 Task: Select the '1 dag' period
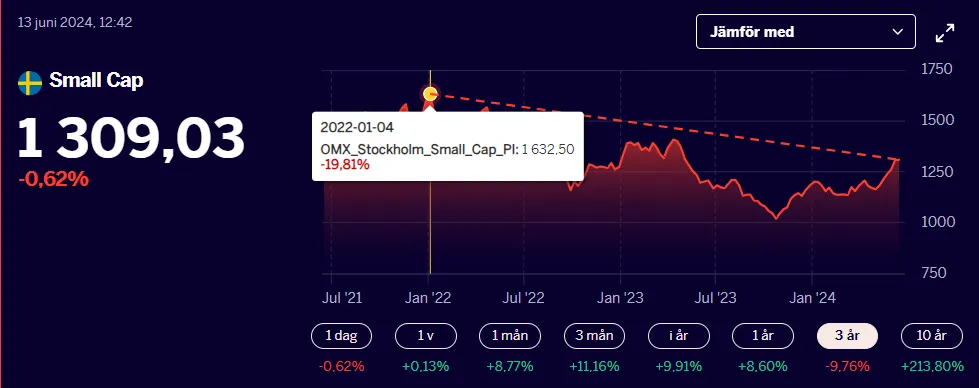click(342, 336)
